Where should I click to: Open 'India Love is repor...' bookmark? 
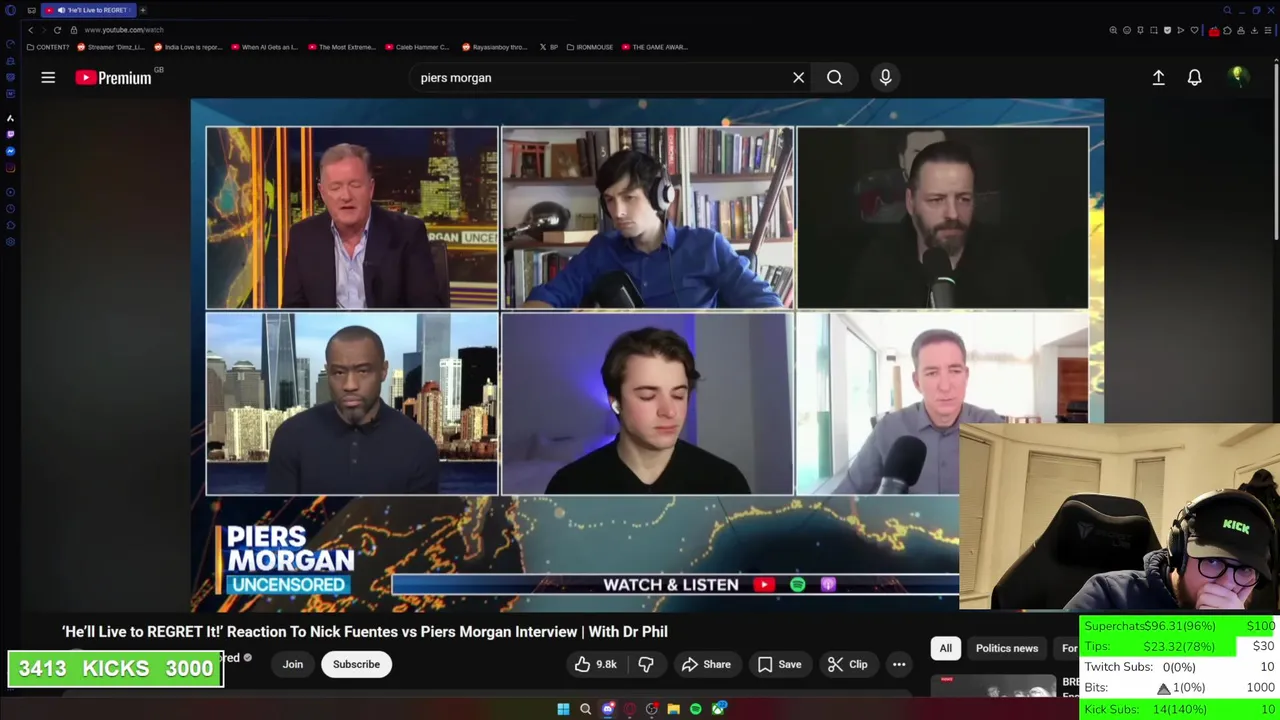click(188, 47)
